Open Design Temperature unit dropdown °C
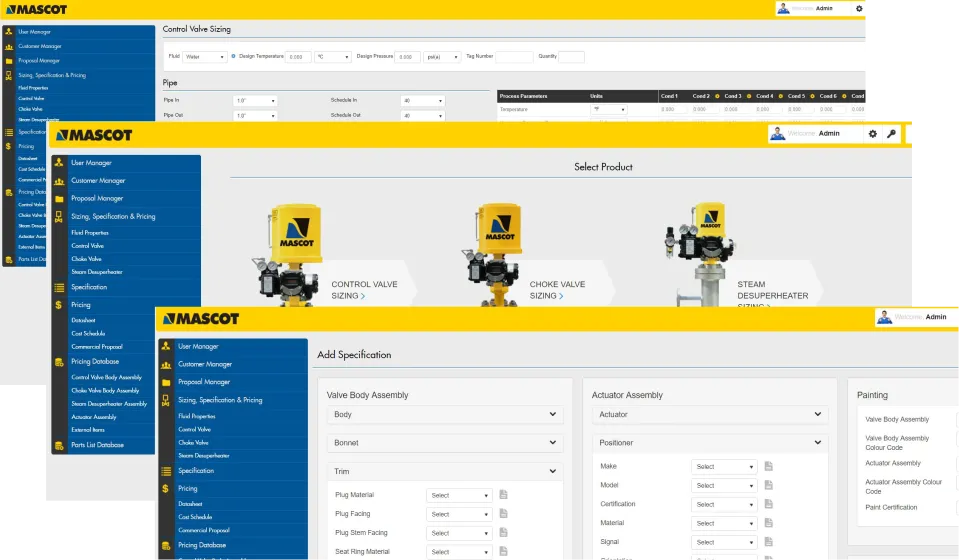Viewport: 959px width, 560px height. pos(333,56)
